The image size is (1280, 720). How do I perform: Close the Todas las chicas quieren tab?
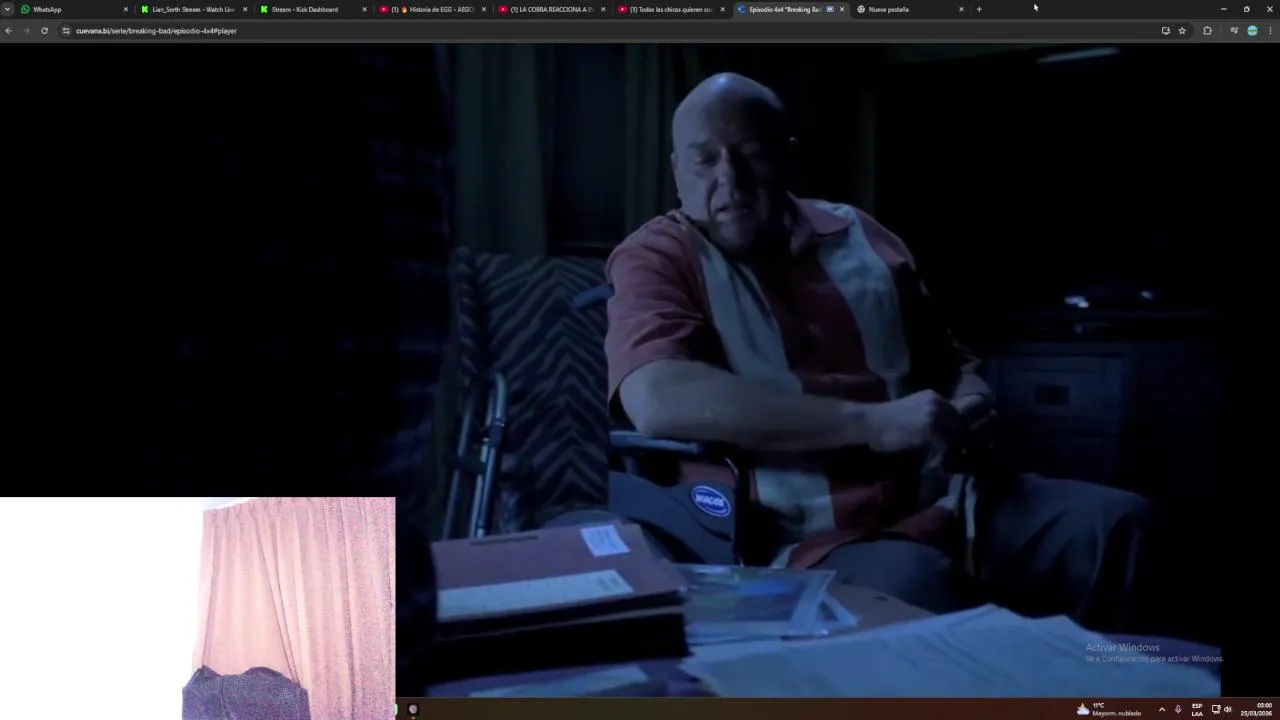pos(723,9)
